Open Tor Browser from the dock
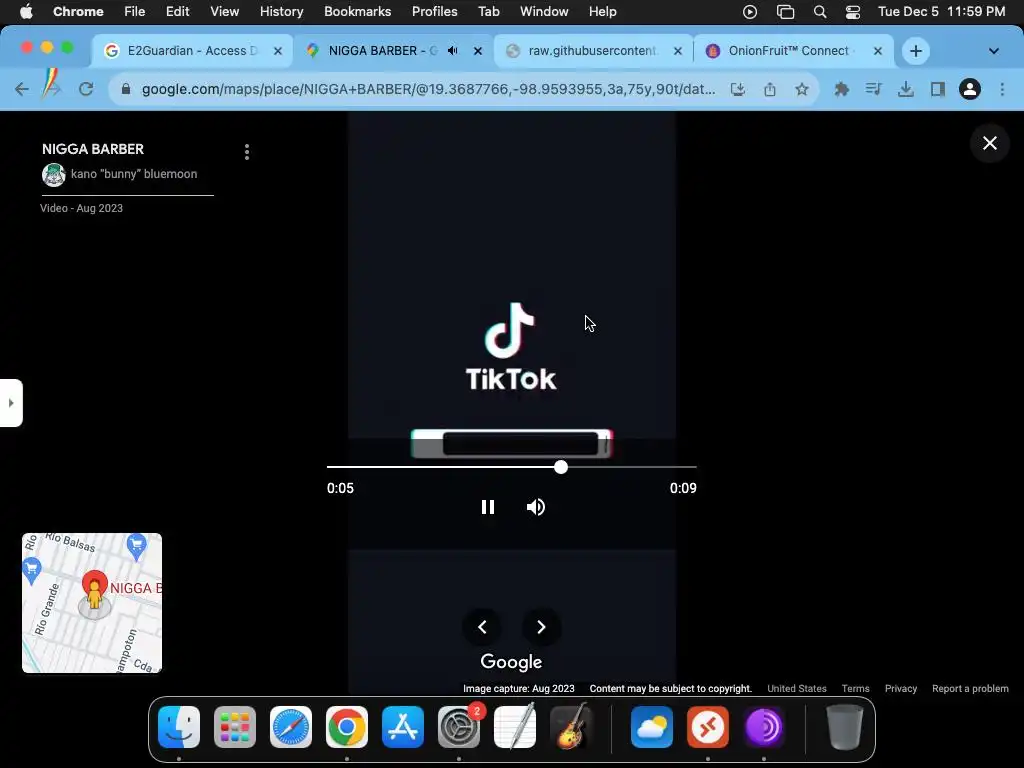1024x768 pixels. [x=764, y=727]
